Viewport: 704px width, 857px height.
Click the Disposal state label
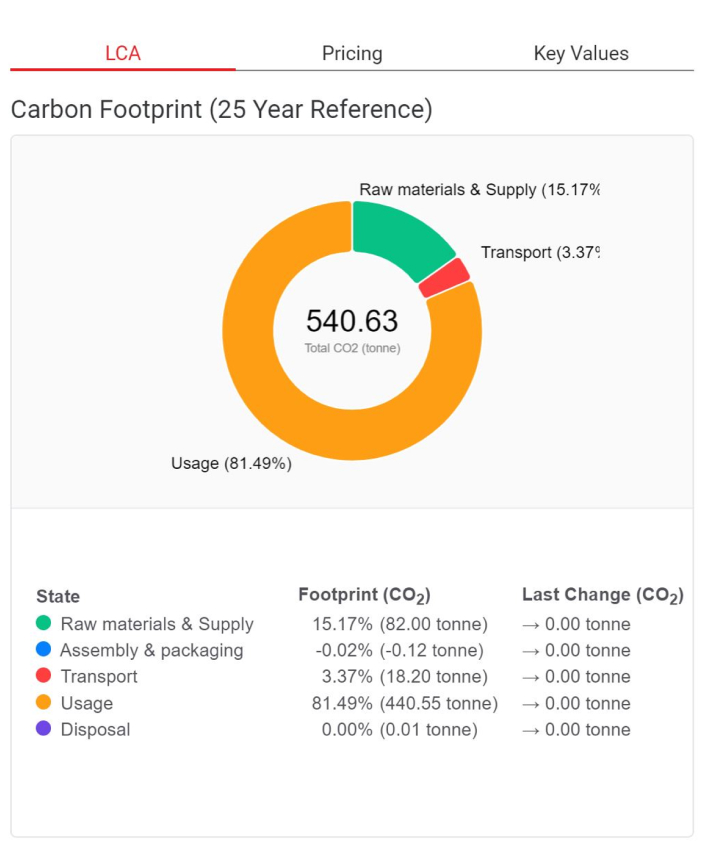96,729
